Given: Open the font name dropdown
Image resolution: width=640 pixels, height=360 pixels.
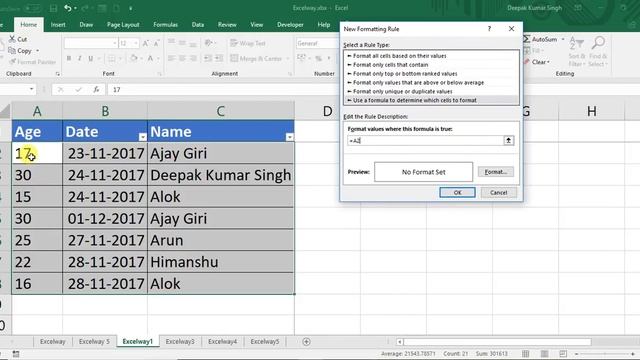Looking at the screenshot, I should click(x=115, y=43).
